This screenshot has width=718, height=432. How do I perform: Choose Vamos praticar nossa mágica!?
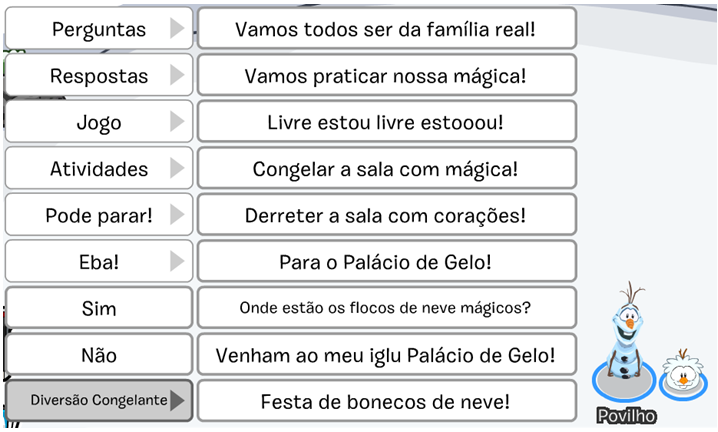[386, 75]
